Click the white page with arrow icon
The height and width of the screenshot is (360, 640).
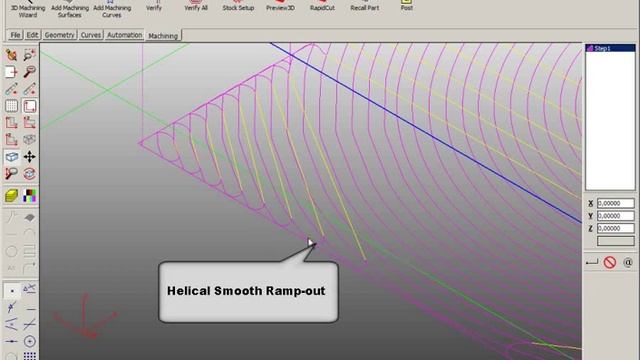[11, 72]
